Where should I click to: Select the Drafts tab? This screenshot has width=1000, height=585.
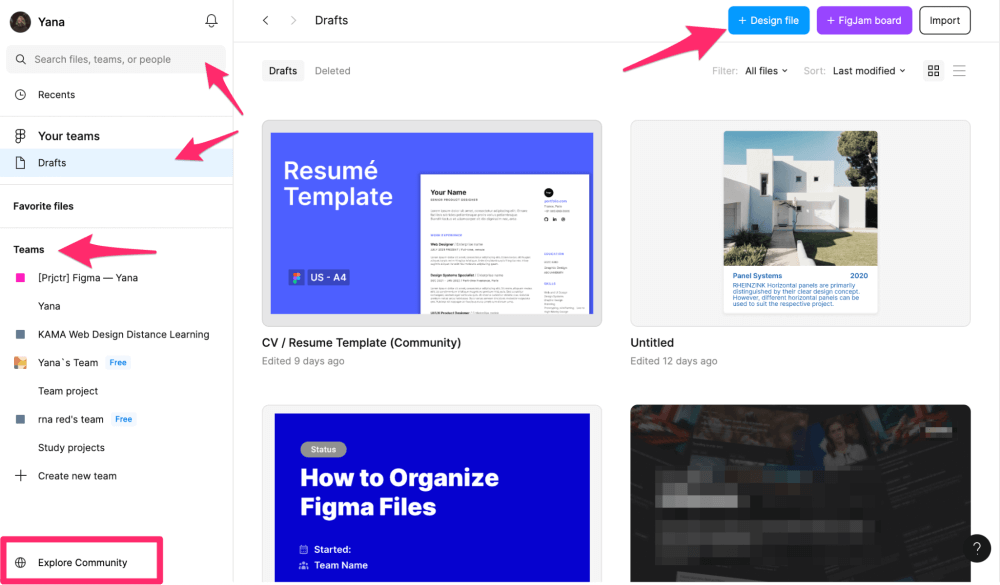click(x=283, y=71)
